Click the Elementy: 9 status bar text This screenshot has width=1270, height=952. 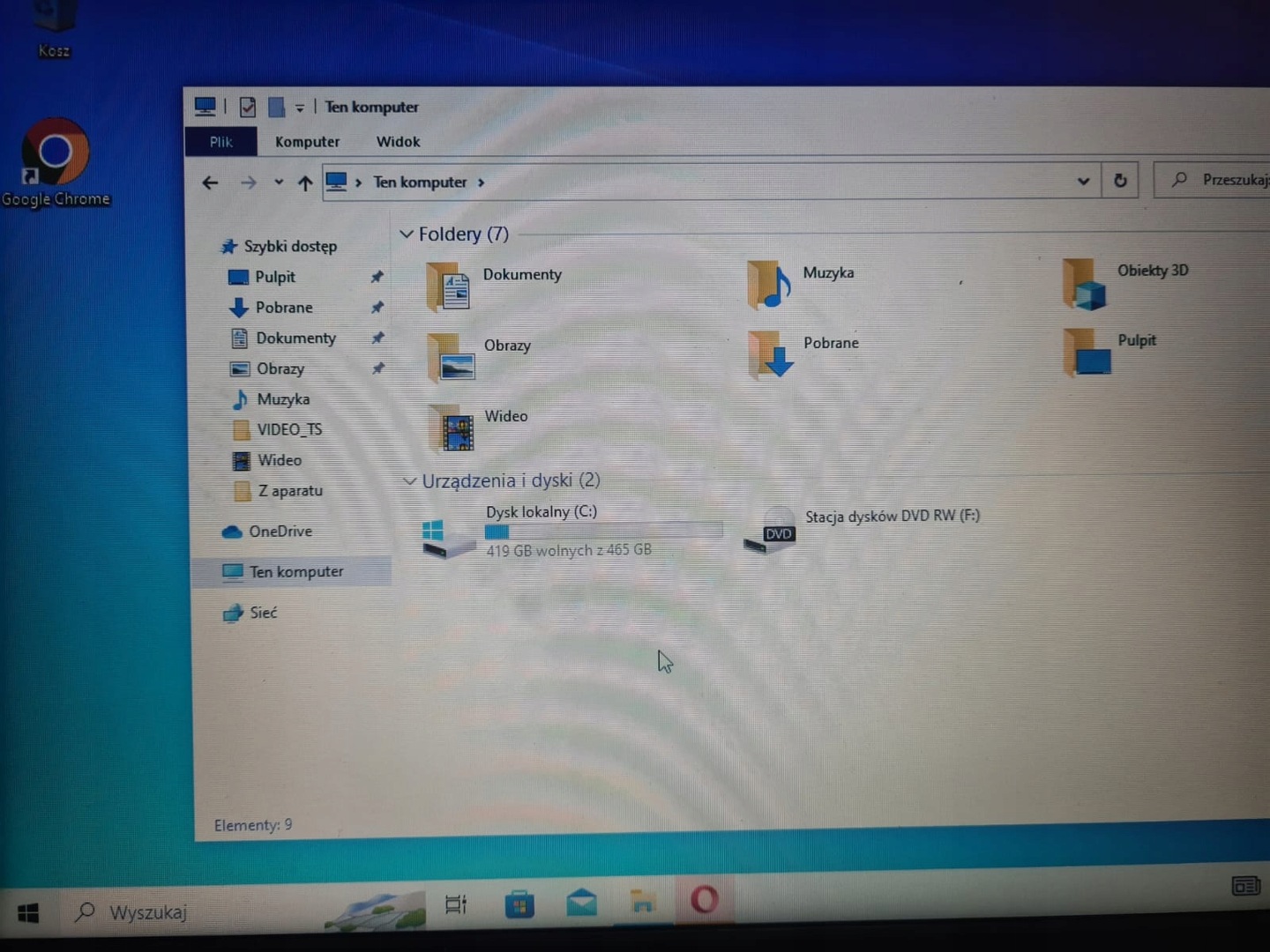pyautogui.click(x=253, y=826)
